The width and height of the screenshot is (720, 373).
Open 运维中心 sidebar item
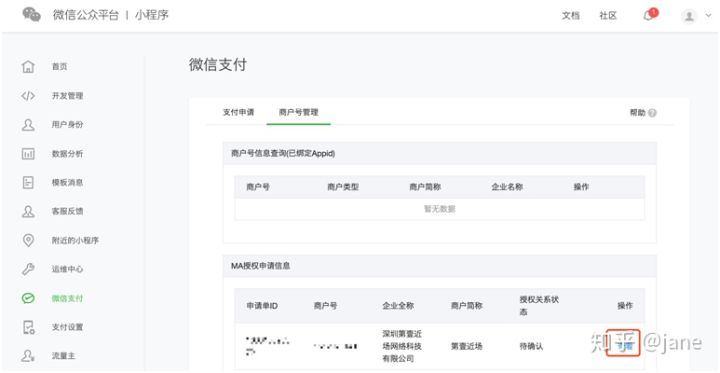pyautogui.click(x=68, y=269)
